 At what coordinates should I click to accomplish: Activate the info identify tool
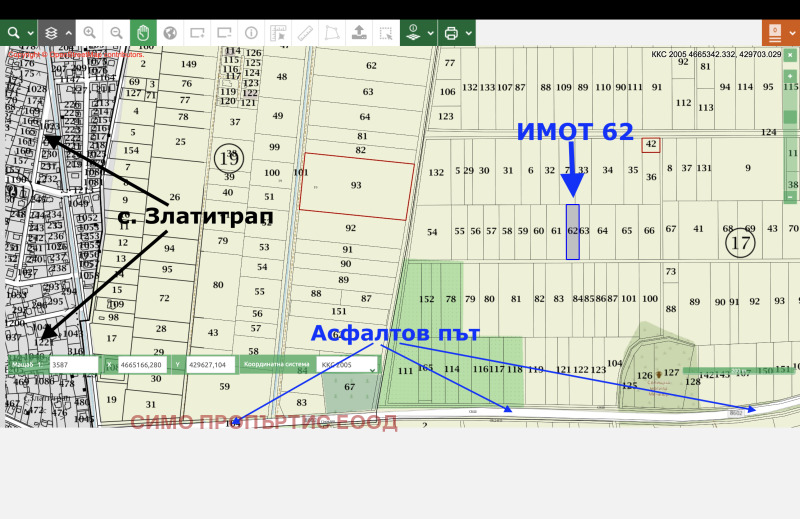click(251, 33)
